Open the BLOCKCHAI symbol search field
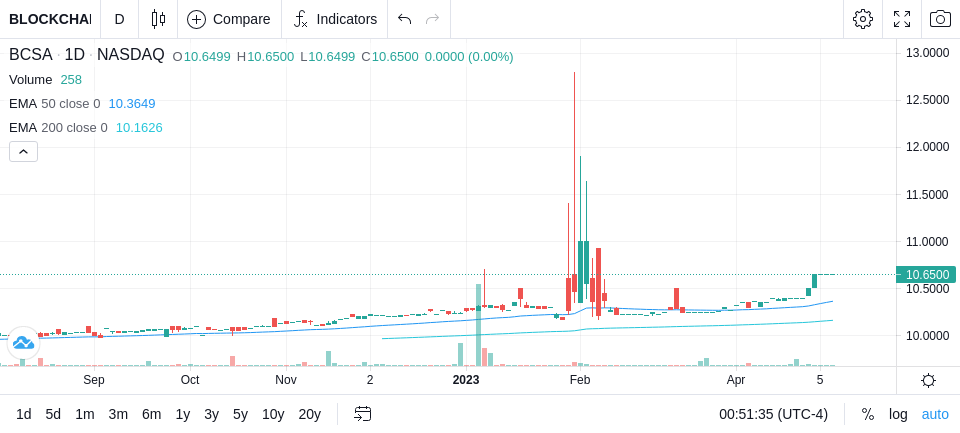The width and height of the screenshot is (960, 433). tap(50, 19)
